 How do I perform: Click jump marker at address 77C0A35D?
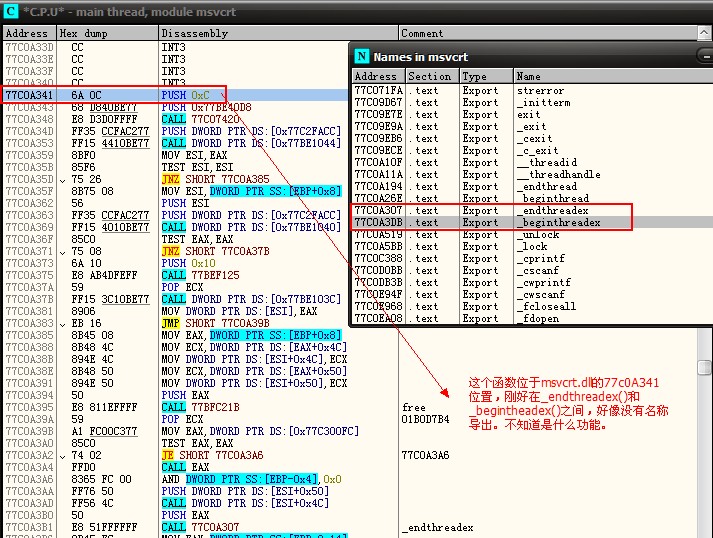[62, 180]
